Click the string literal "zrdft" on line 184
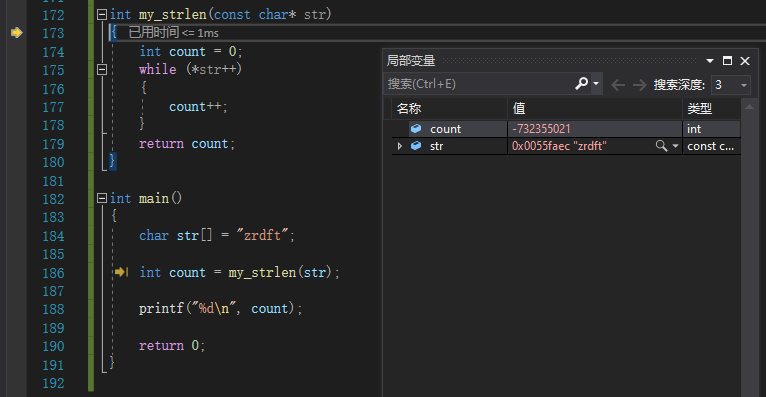Screen dimensions: 766x397 tap(262, 235)
